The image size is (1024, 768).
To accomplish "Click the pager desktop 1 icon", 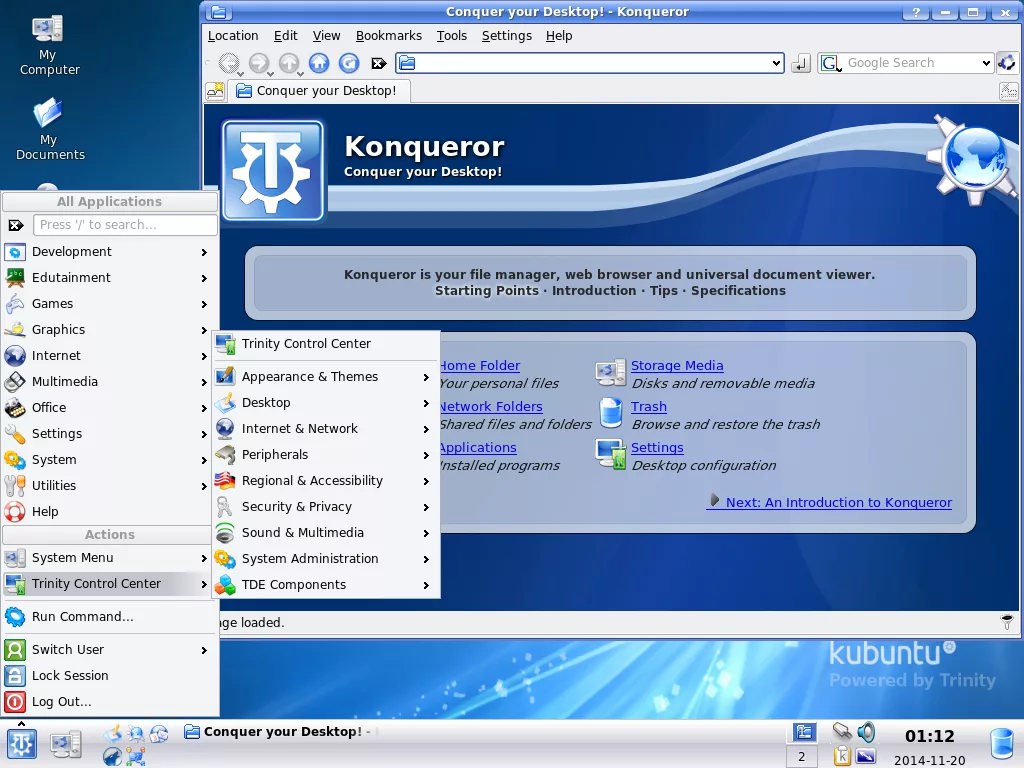I will pos(803,732).
